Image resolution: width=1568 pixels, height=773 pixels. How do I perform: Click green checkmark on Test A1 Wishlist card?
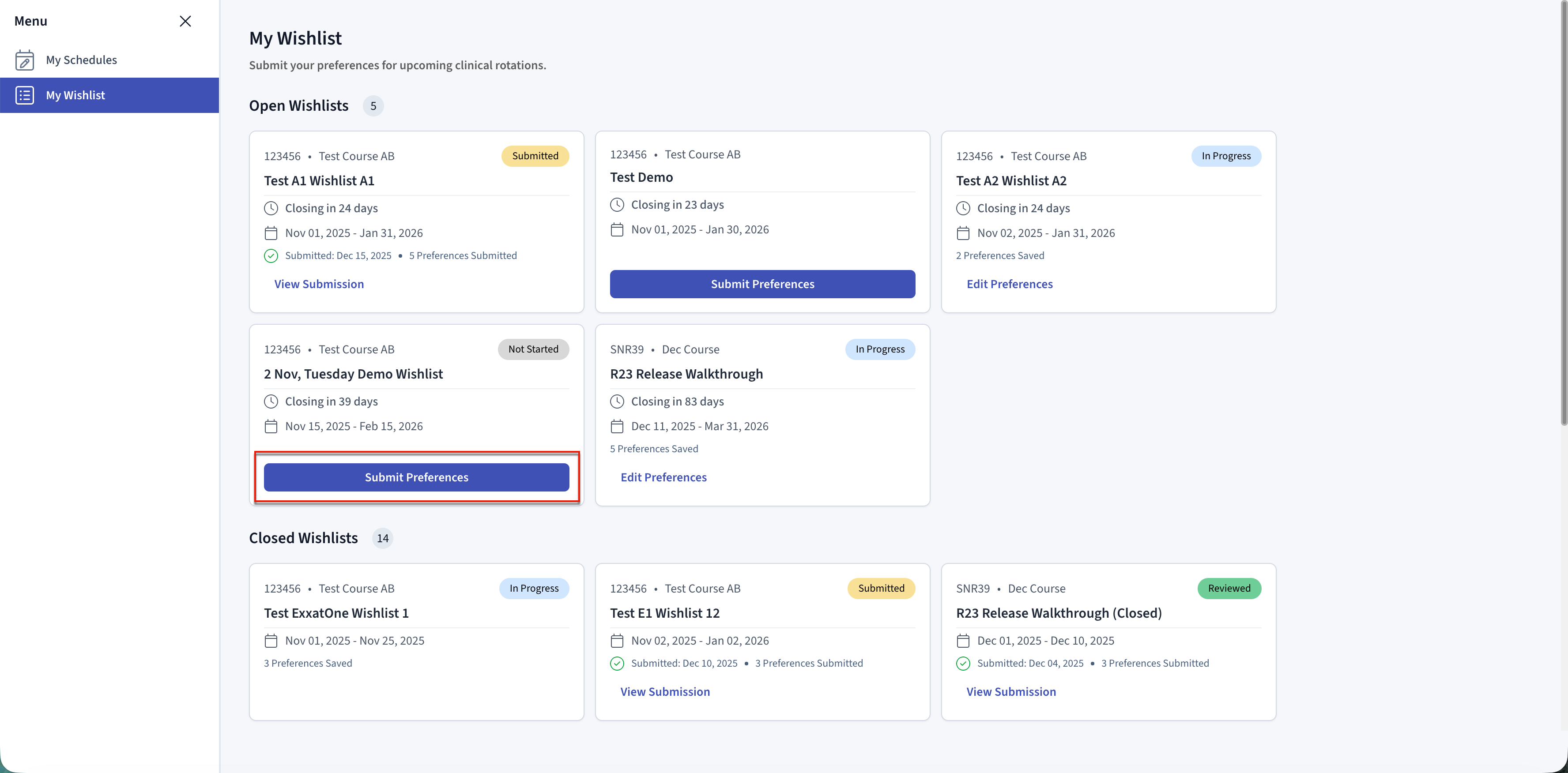point(271,256)
